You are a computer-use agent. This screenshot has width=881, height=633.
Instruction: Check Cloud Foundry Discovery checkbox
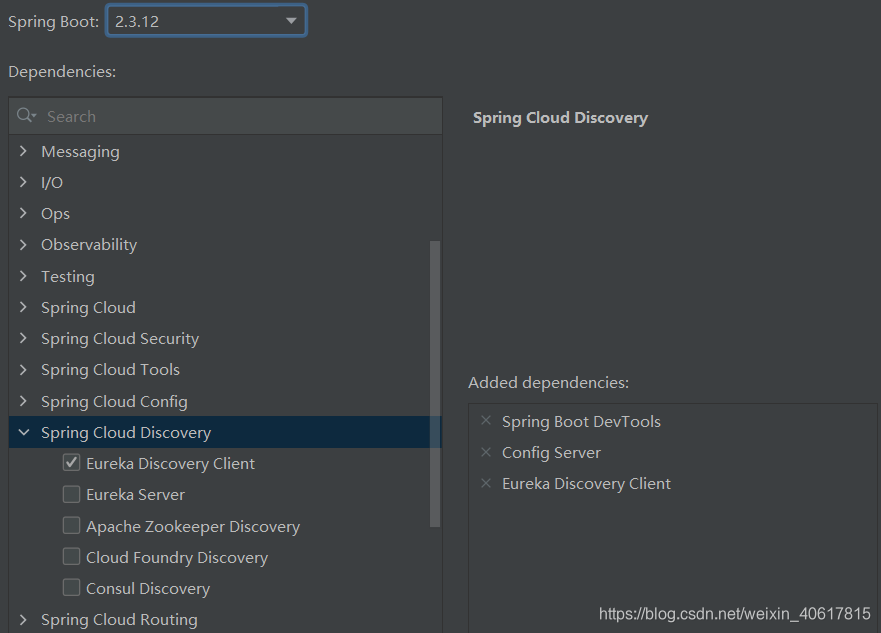coord(71,557)
